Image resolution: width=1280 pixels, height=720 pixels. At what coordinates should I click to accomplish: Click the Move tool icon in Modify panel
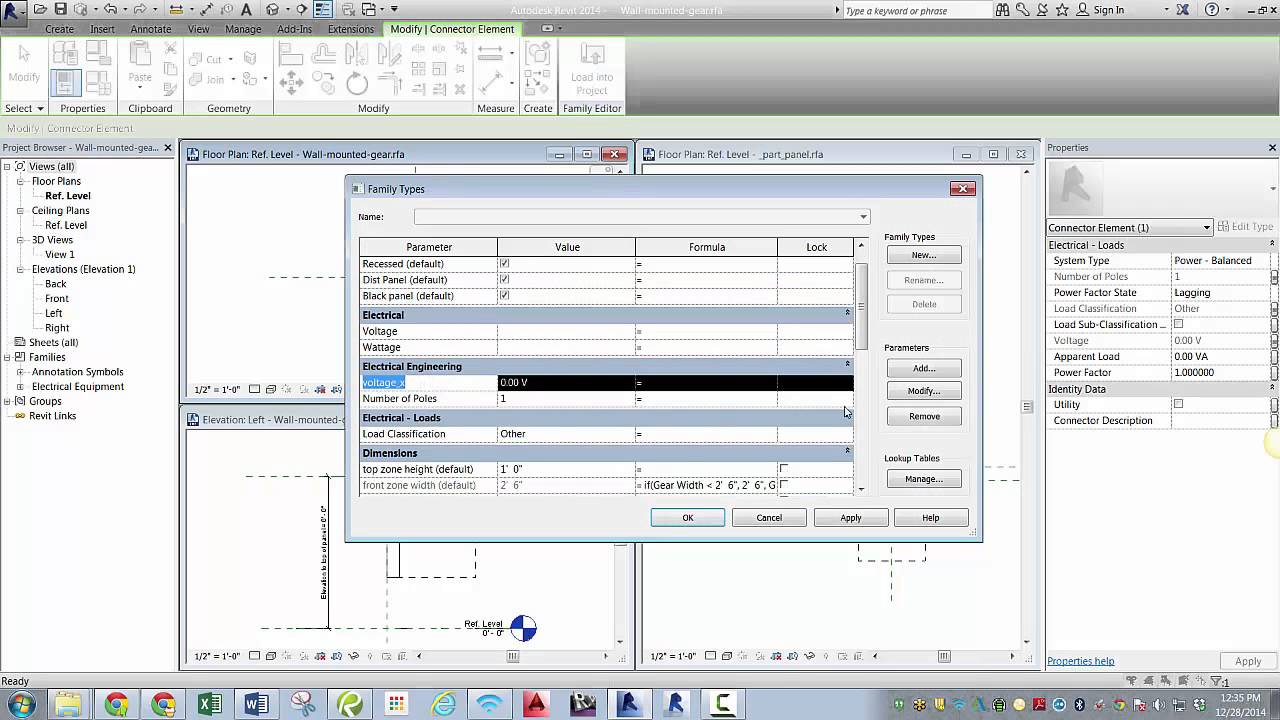point(291,84)
